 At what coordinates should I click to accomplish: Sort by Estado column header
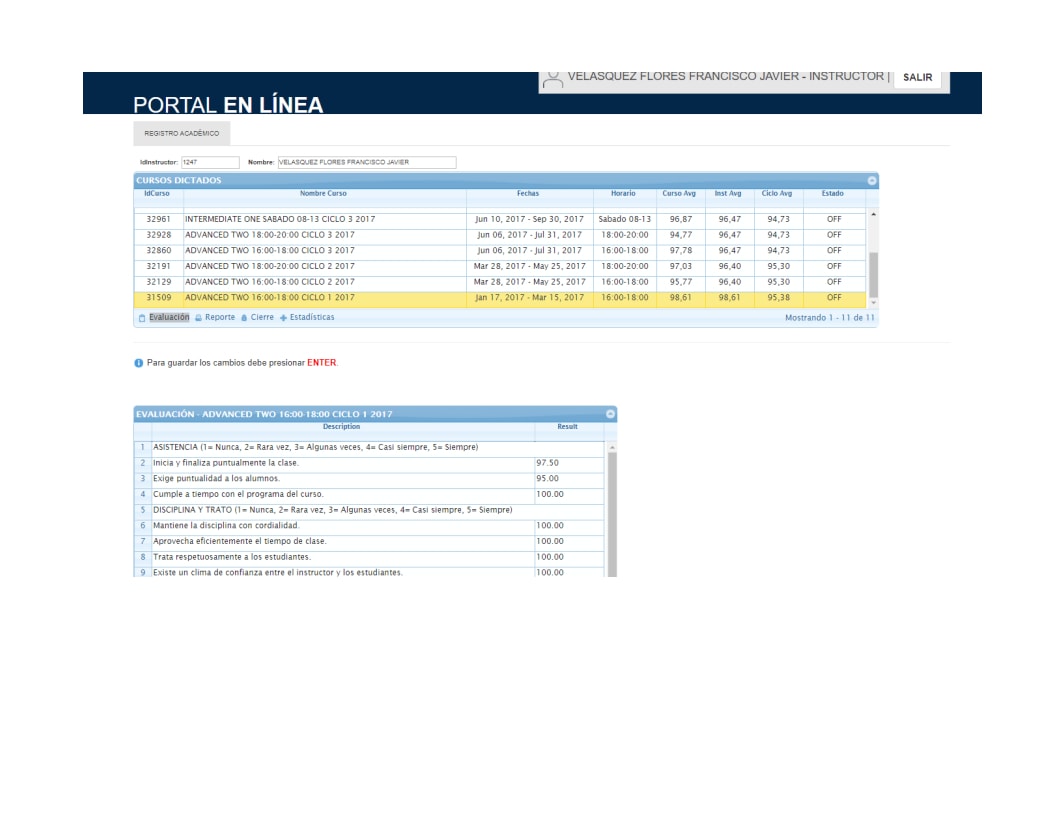click(833, 194)
